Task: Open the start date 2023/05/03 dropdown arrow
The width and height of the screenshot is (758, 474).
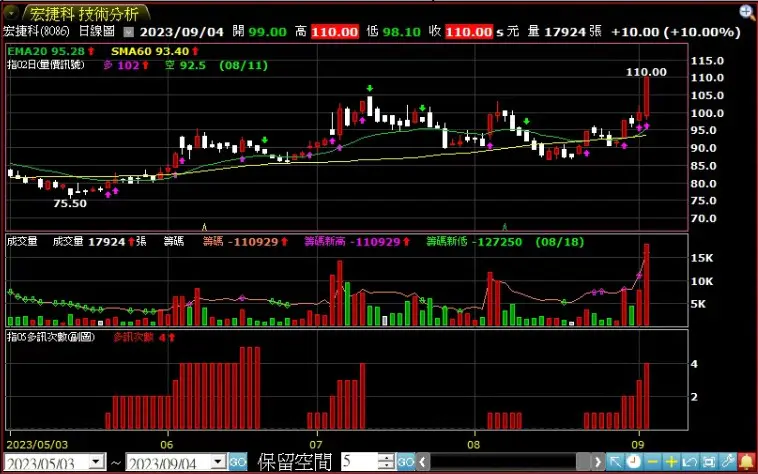Action: (x=97, y=462)
